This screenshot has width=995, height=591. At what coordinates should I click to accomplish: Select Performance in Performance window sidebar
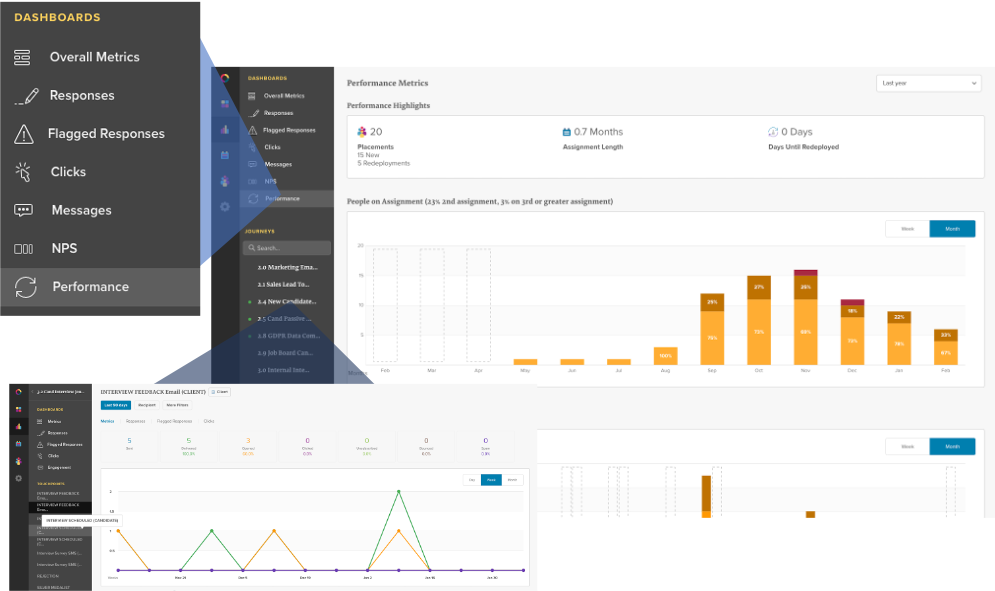point(287,199)
